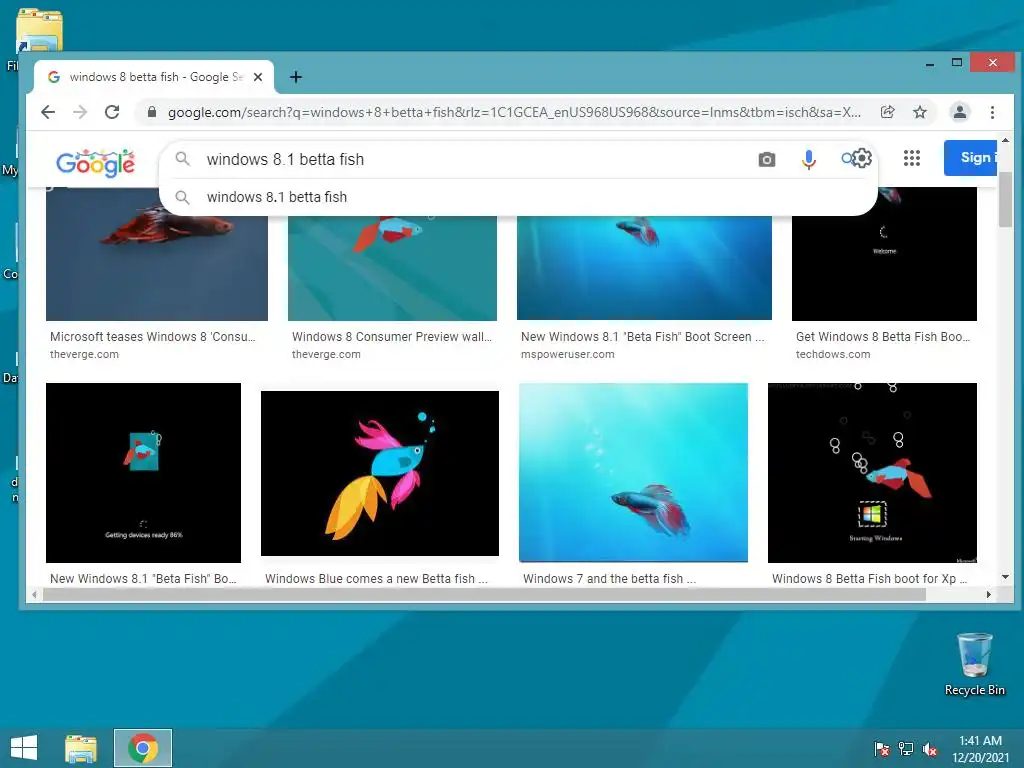This screenshot has height=768, width=1024.
Task: Close the windows 8 betta fish tab
Action: tap(258, 77)
